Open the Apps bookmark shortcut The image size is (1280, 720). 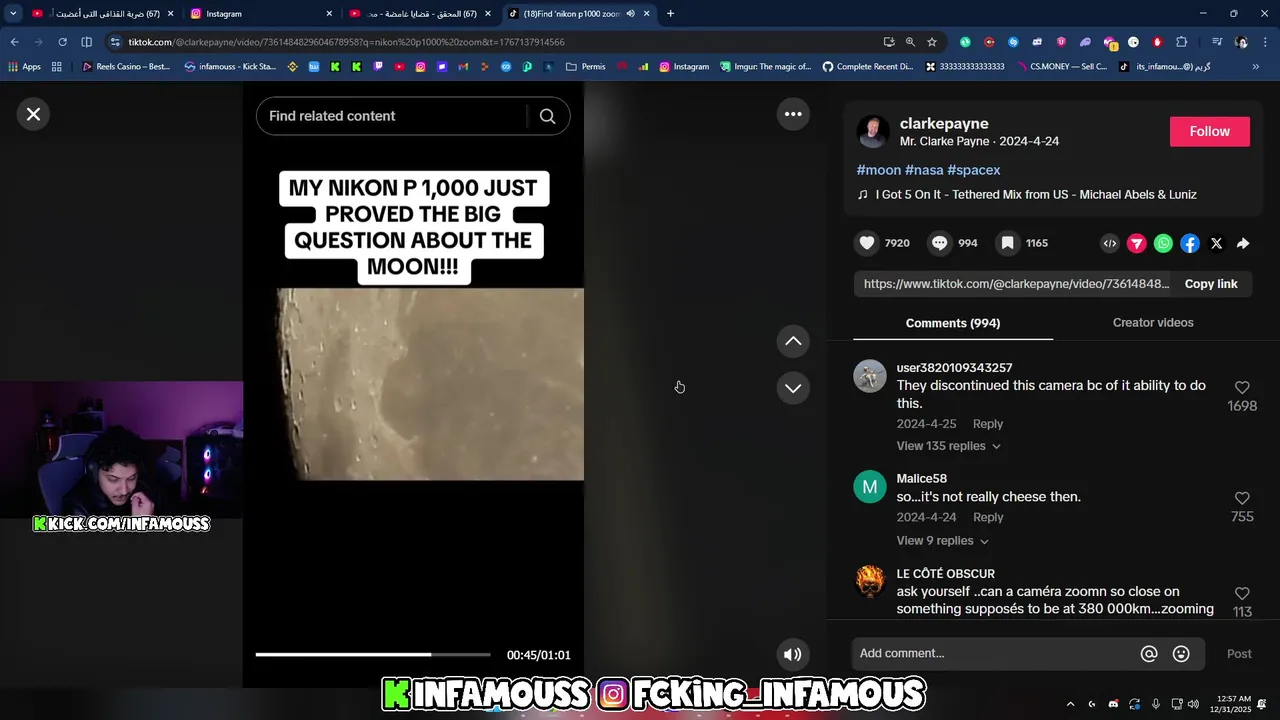(25, 67)
